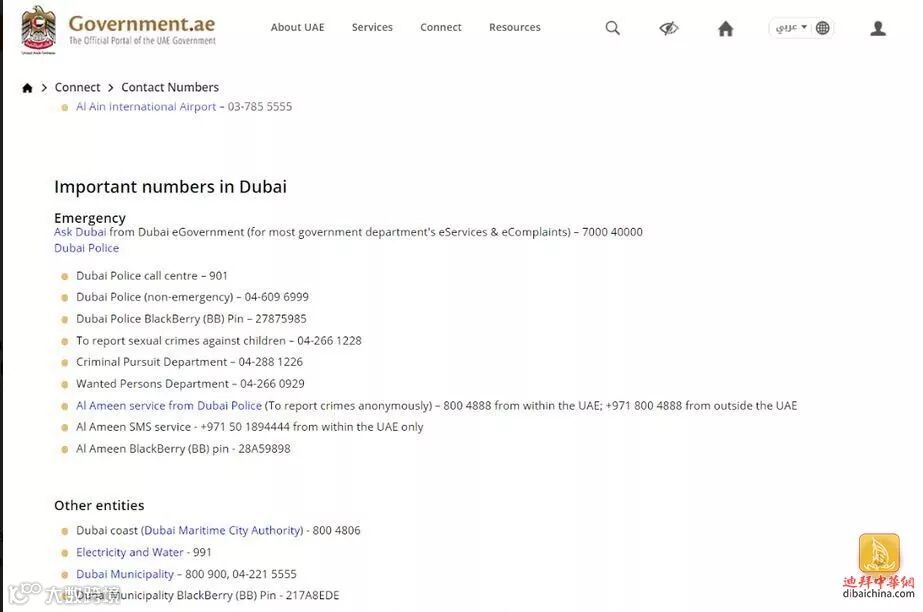Viewport: 923px width, 612px height.
Task: Toggle the accessibility eye icon
Action: click(x=669, y=28)
